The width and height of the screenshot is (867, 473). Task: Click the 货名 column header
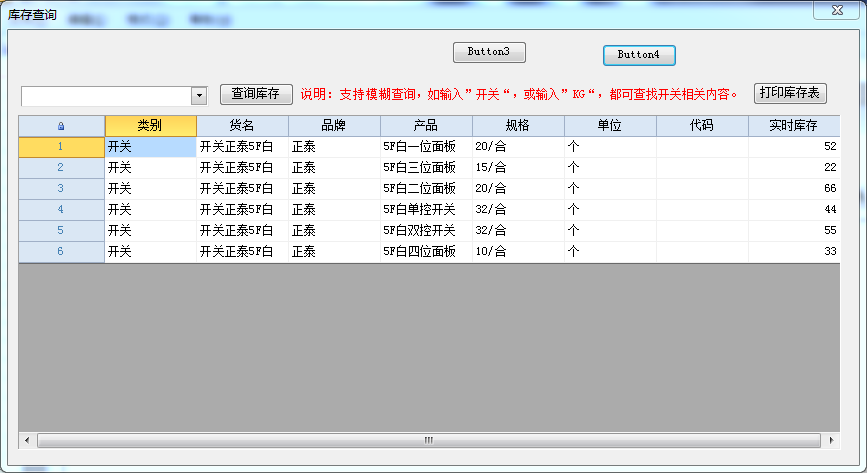242,126
